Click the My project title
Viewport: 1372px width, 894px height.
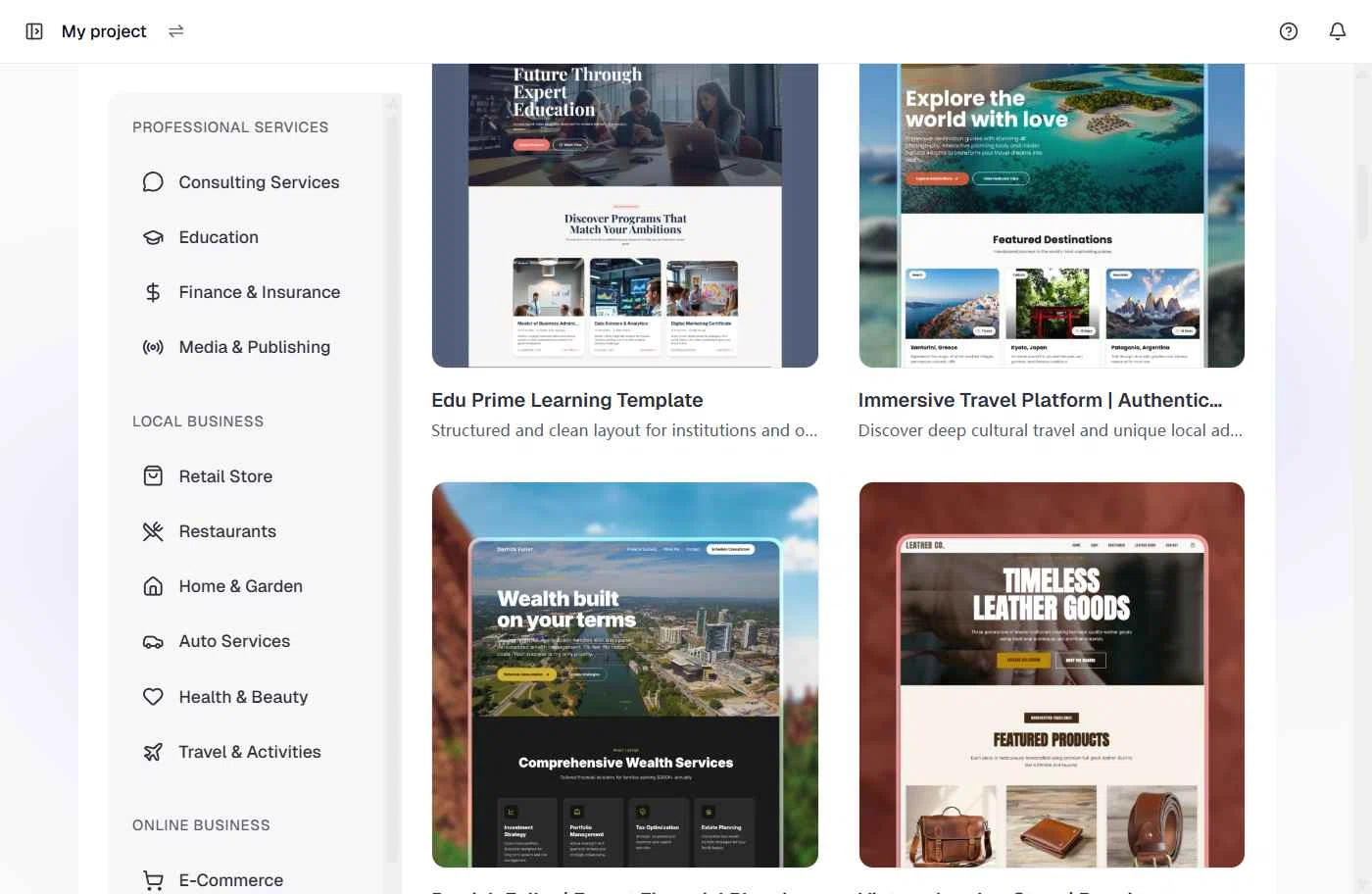[104, 31]
